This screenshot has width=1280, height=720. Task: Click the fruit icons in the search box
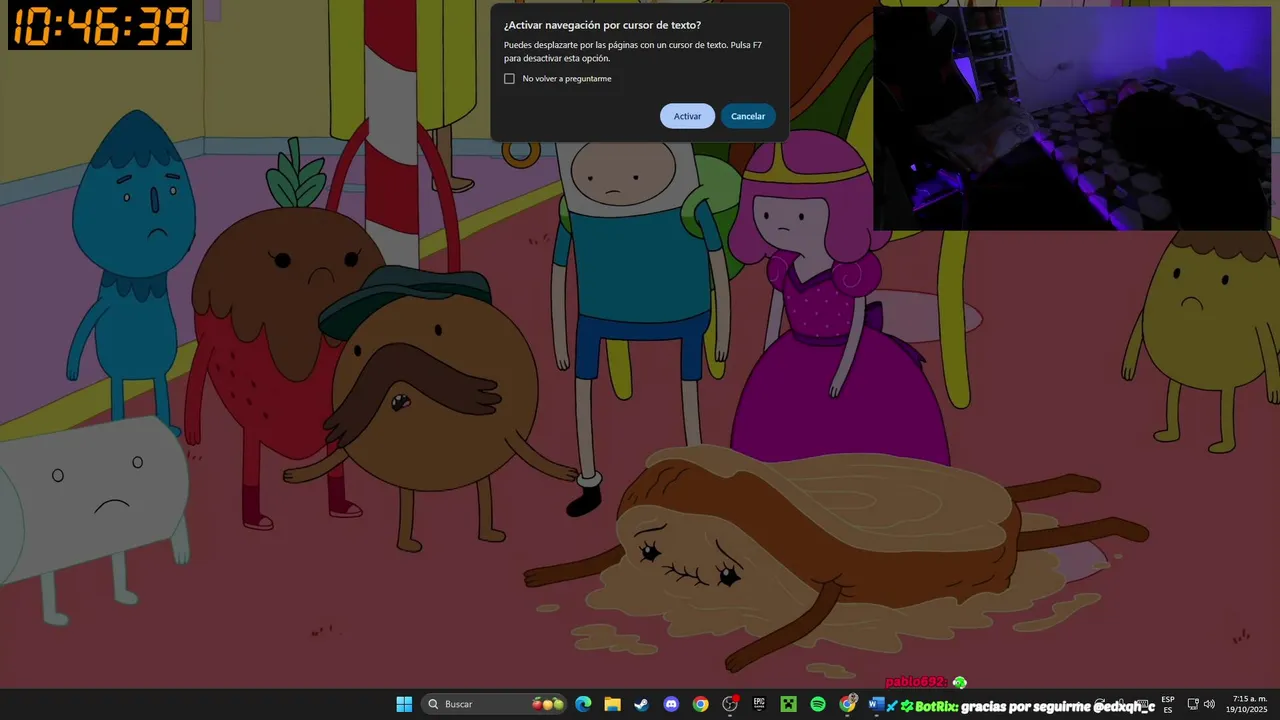[x=548, y=704]
